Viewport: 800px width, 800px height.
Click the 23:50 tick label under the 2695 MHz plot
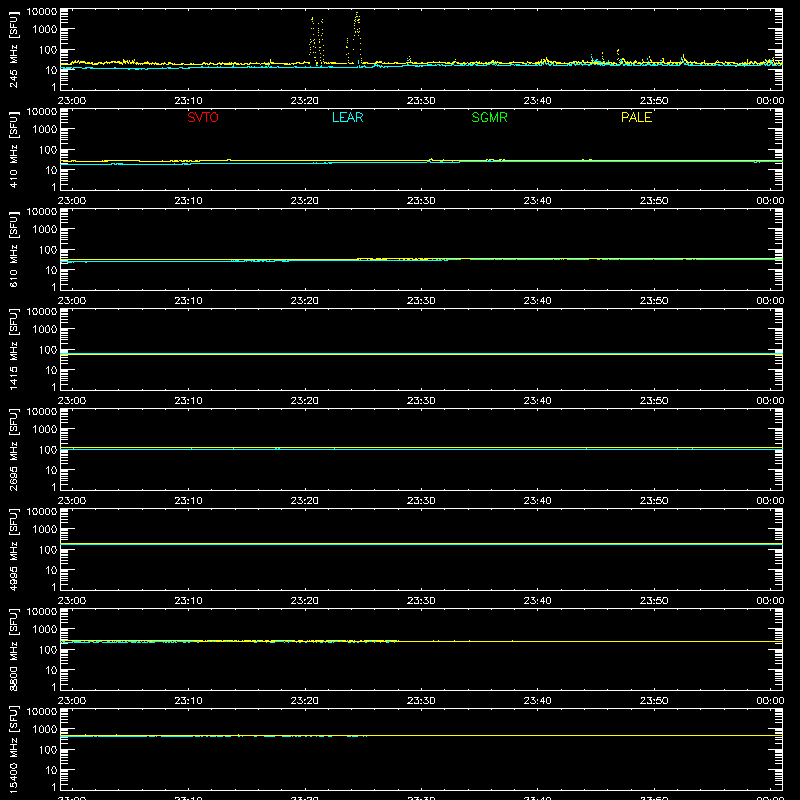654,501
